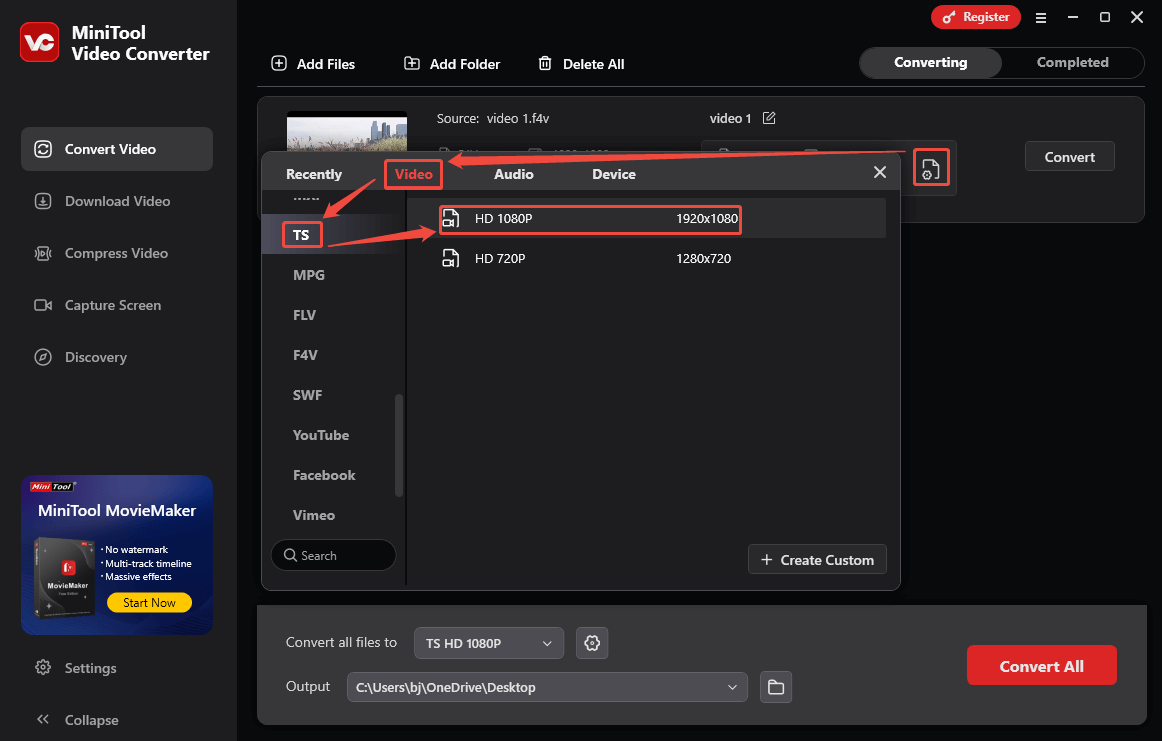Click the Delete All label
Viewport: 1162px width, 741px height.
[x=594, y=64]
